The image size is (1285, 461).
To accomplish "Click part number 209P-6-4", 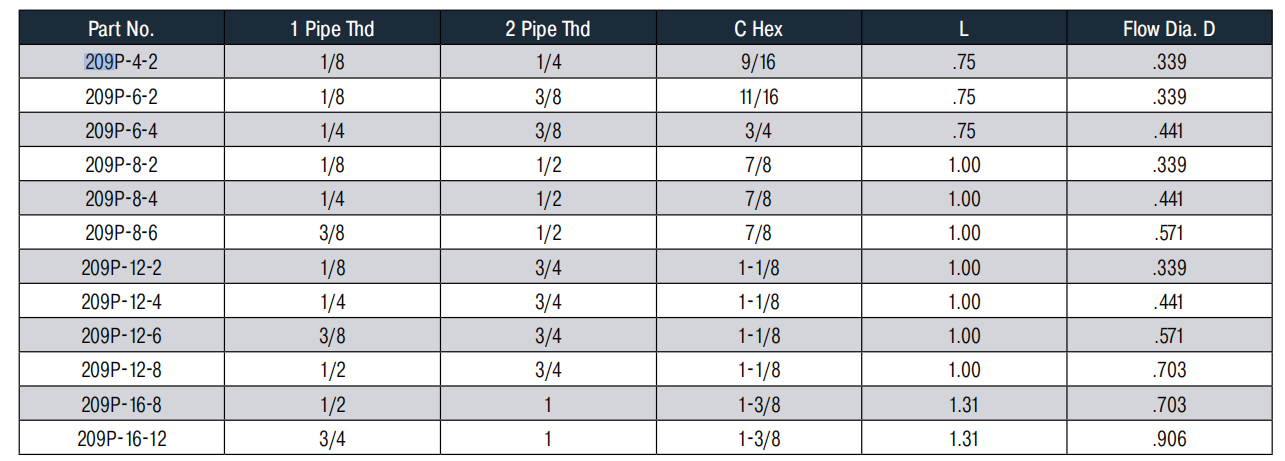I will [x=121, y=131].
